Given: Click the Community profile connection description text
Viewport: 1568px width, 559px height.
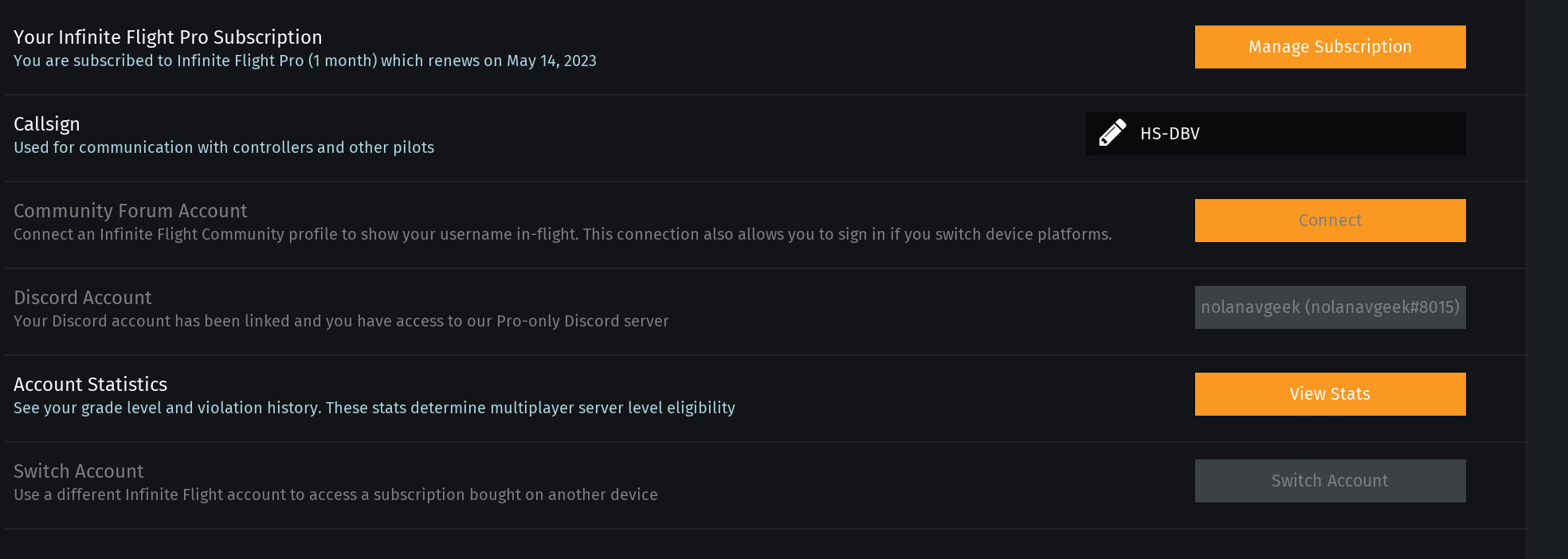Looking at the screenshot, I should pyautogui.click(x=563, y=235).
